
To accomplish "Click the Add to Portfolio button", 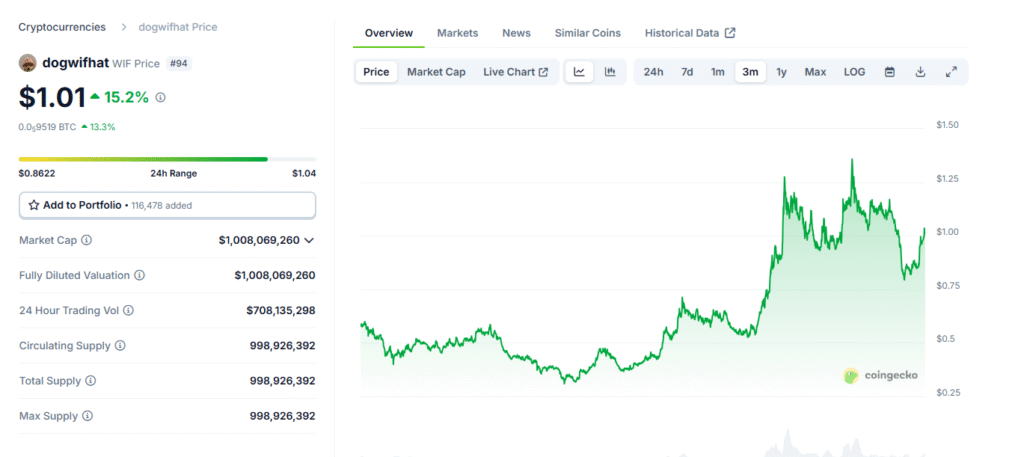I will [x=167, y=205].
